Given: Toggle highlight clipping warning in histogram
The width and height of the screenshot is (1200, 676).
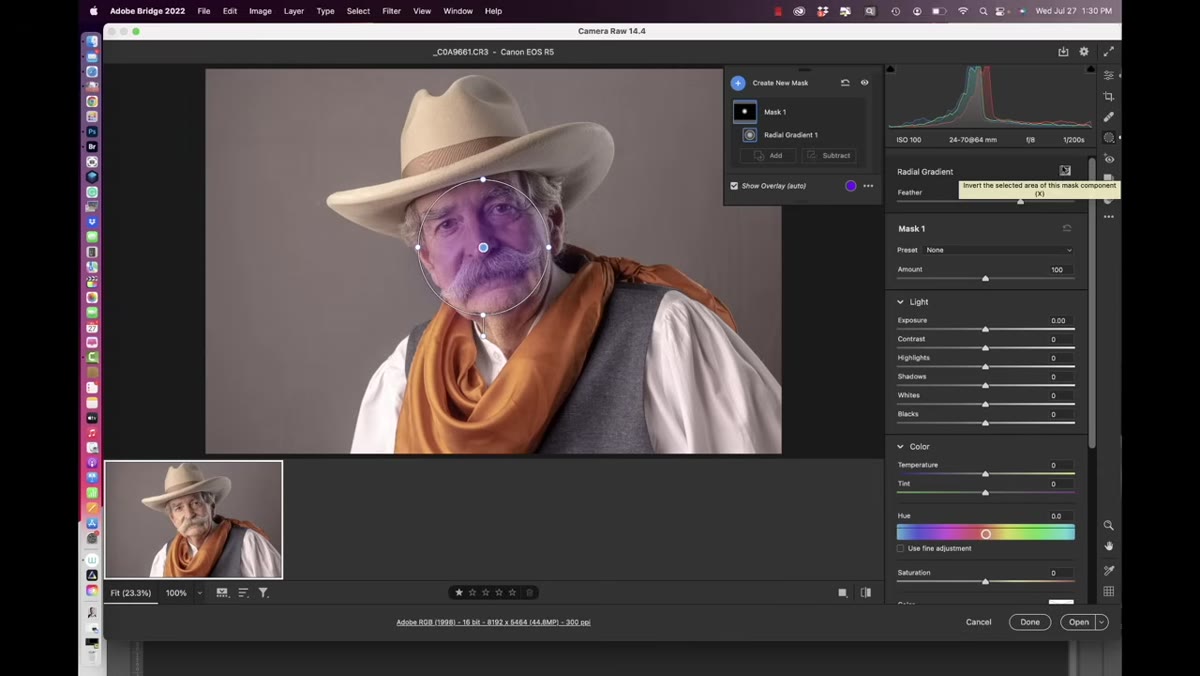Looking at the screenshot, I should pyautogui.click(x=1089, y=69).
